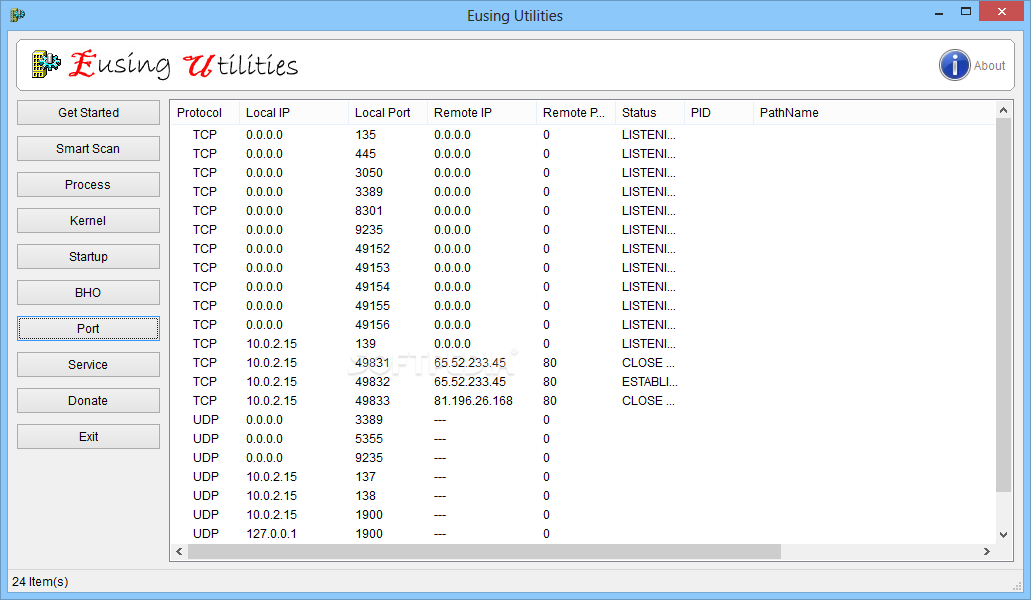Select the row with local port 8301
The width and height of the screenshot is (1031, 600).
(x=583, y=211)
